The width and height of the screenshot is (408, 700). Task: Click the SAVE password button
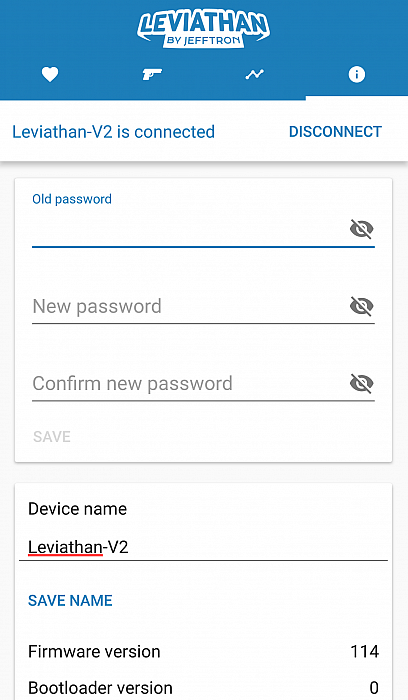pyautogui.click(x=52, y=437)
